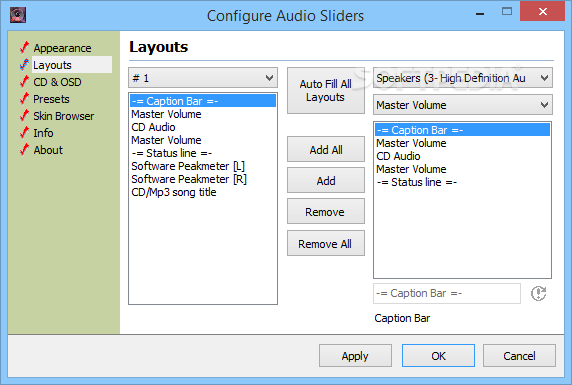Click the Auto Fill All Layouts button

(x=325, y=91)
